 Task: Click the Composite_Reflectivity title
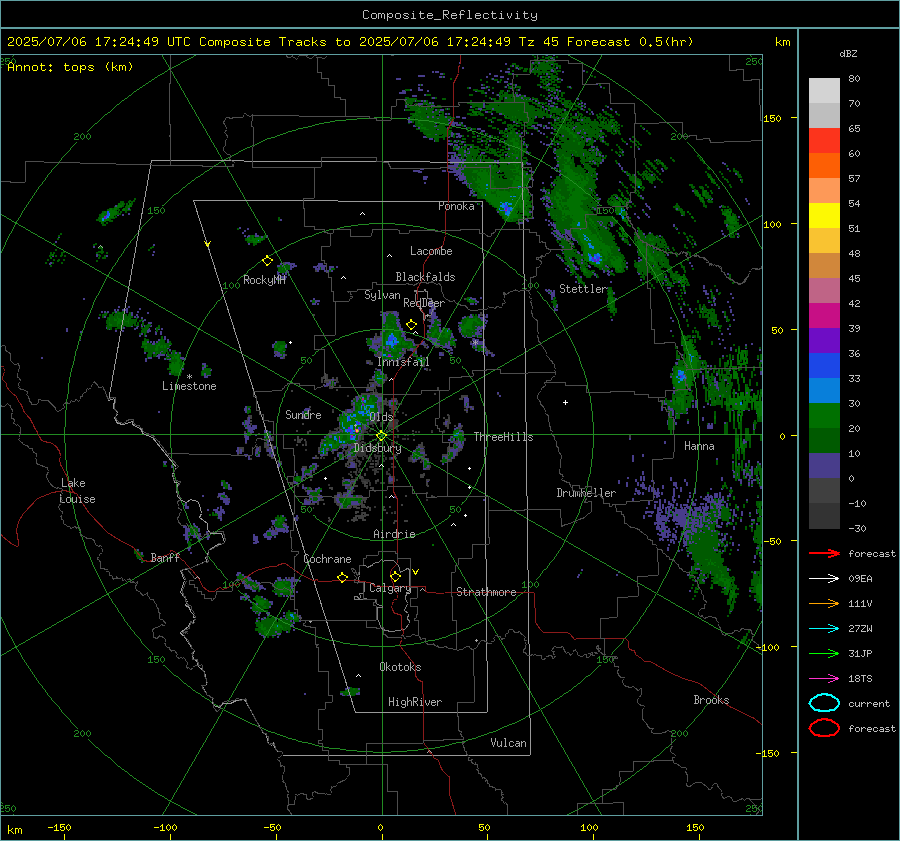450,15
